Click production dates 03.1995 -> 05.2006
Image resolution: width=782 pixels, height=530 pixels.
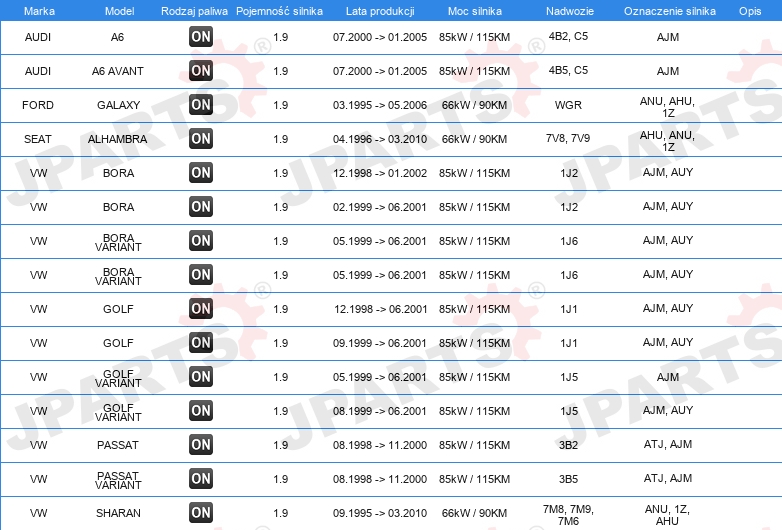[380, 105]
